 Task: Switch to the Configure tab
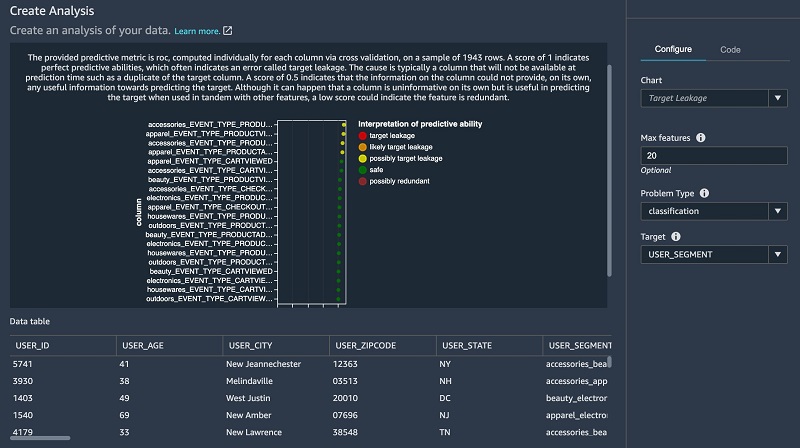coord(673,49)
